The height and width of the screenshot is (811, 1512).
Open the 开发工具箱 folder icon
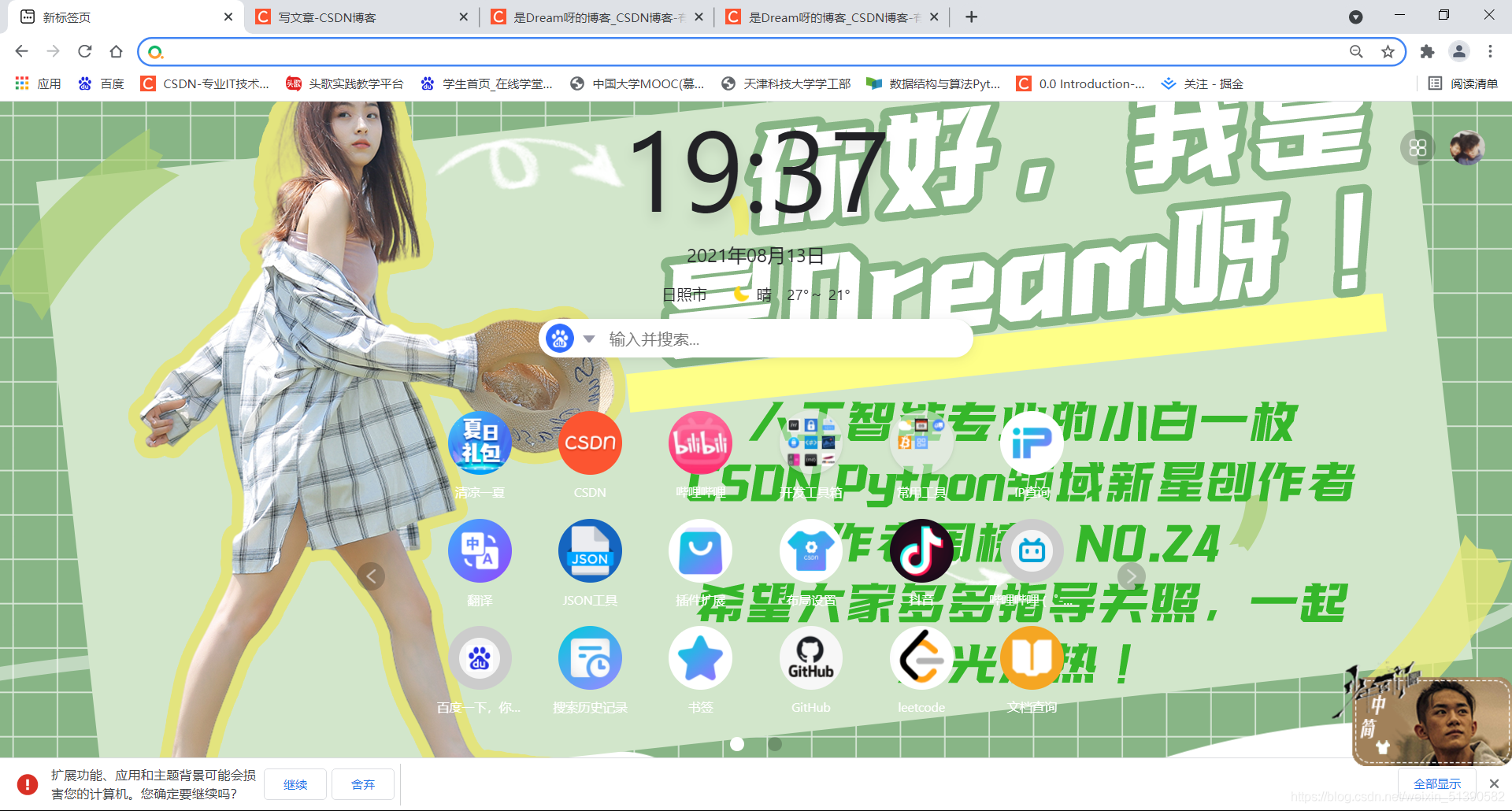[x=810, y=443]
